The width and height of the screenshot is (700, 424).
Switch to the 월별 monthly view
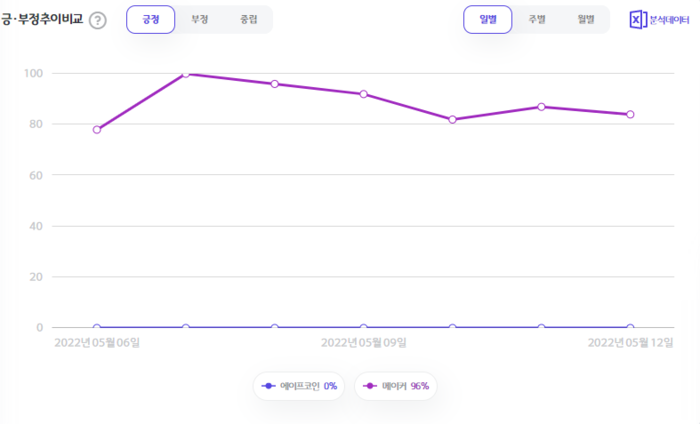(585, 19)
